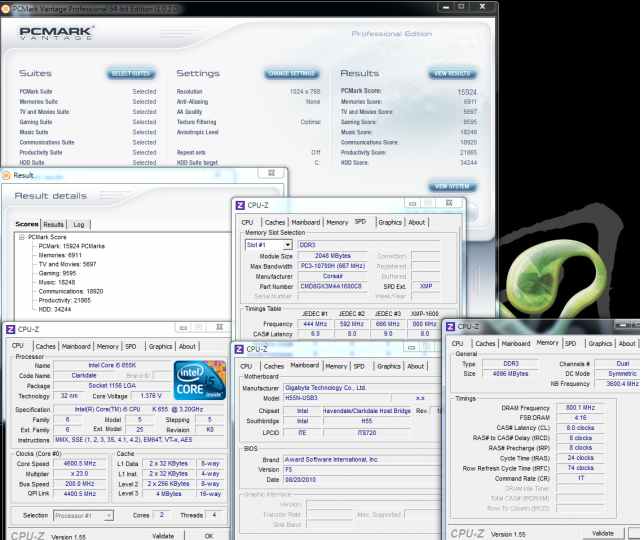
Task: Open About tab in the SPD CPU-Z window
Action: point(417,222)
